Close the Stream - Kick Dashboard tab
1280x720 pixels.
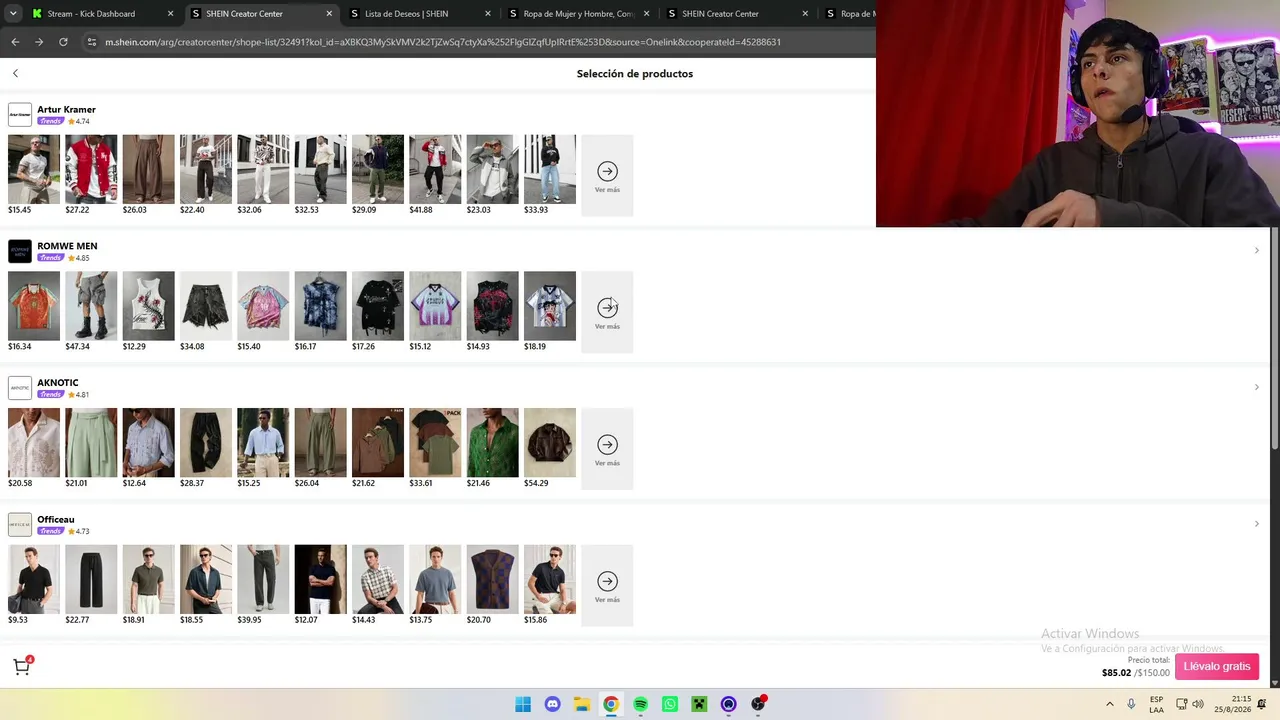(171, 14)
